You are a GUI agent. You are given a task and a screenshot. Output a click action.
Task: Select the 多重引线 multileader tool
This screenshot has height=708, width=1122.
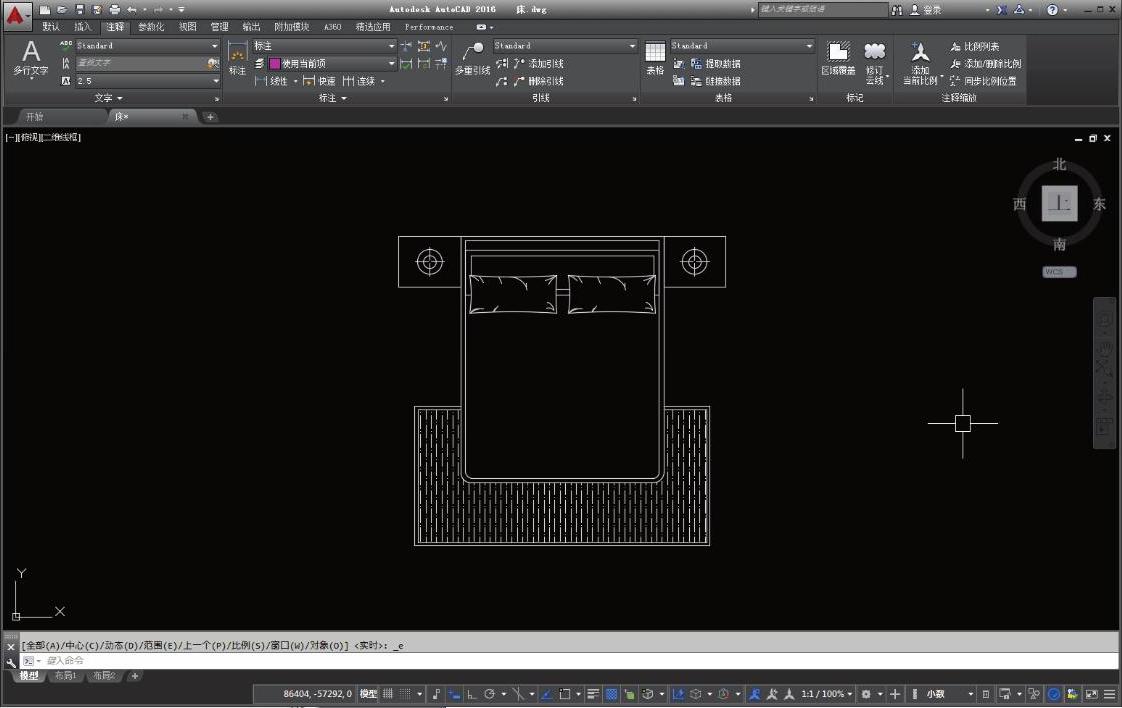(473, 59)
